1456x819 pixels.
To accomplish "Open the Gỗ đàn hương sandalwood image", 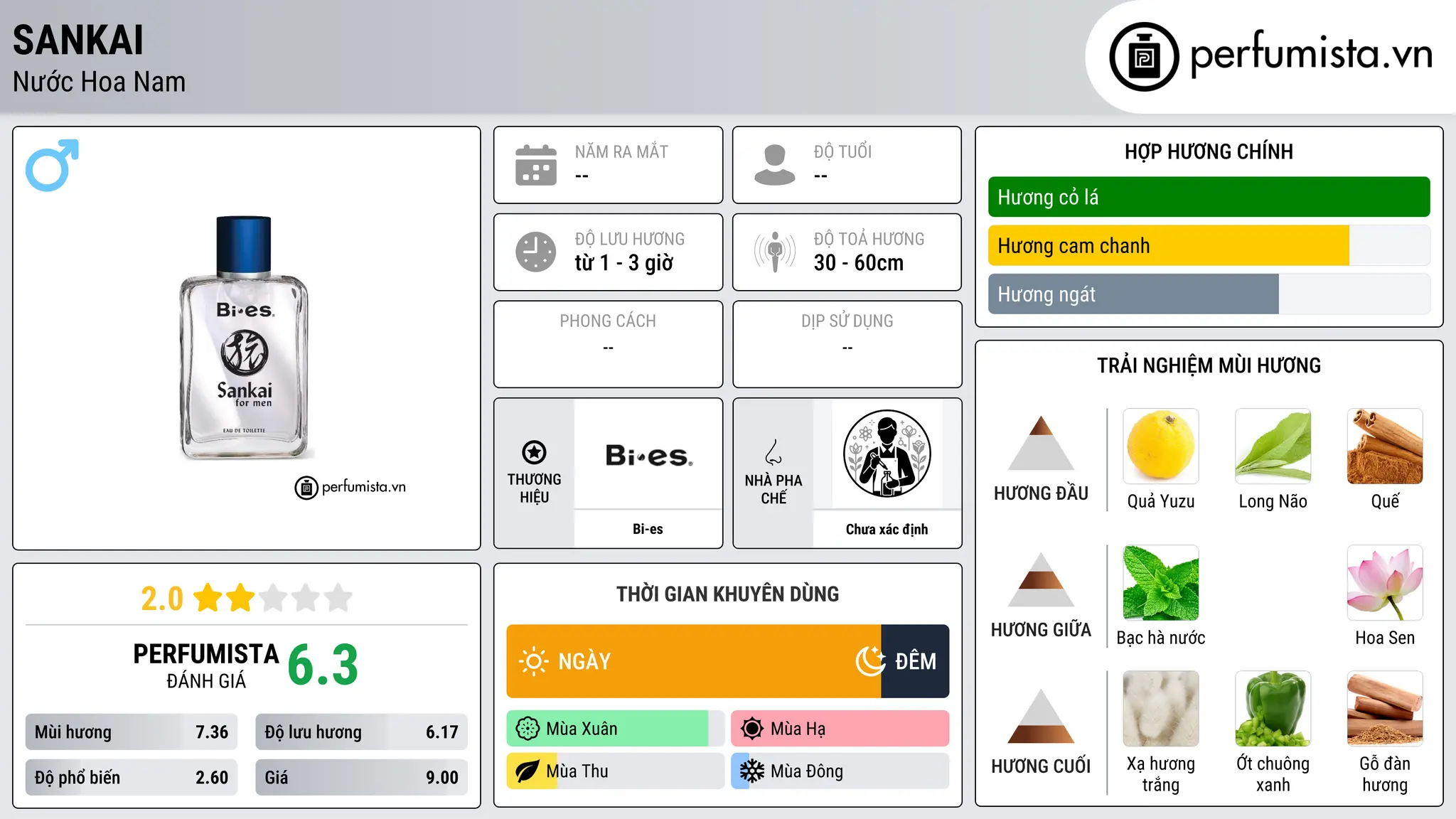I will [x=1385, y=709].
